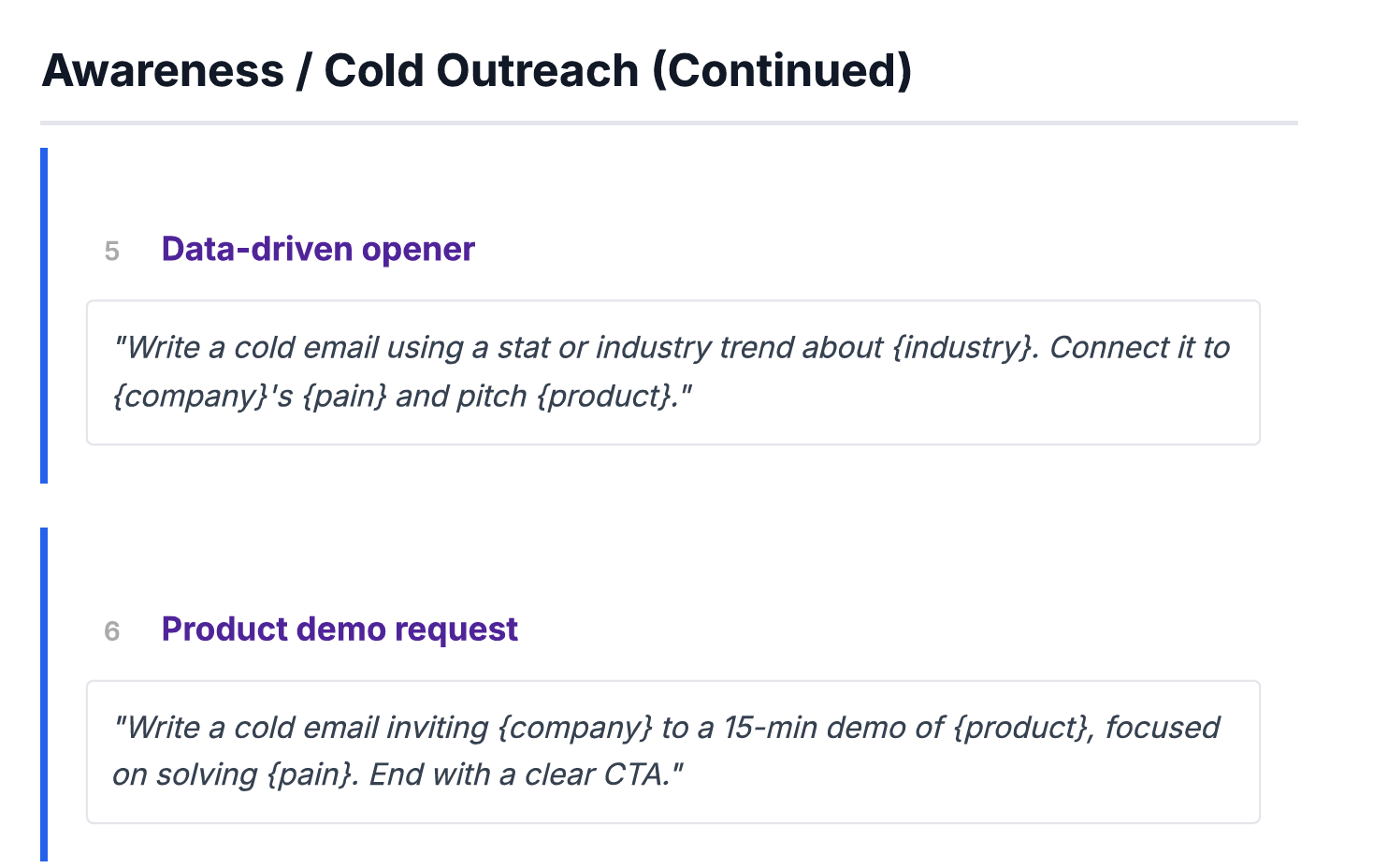
Task: Click the number 5 label
Action: click(112, 251)
